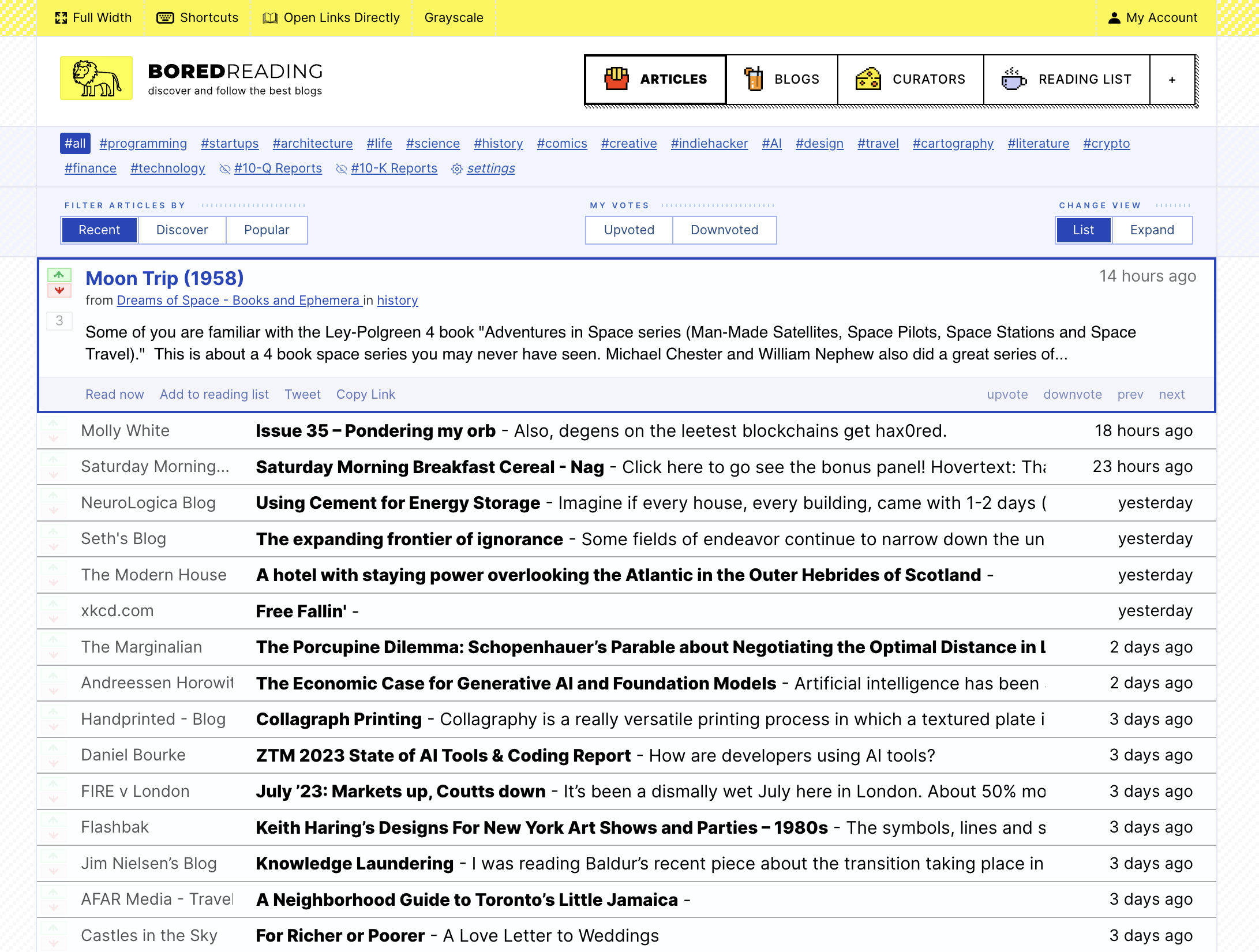The width and height of the screenshot is (1259, 952).
Task: Click Read now for Moon Trip
Action: coord(115,395)
